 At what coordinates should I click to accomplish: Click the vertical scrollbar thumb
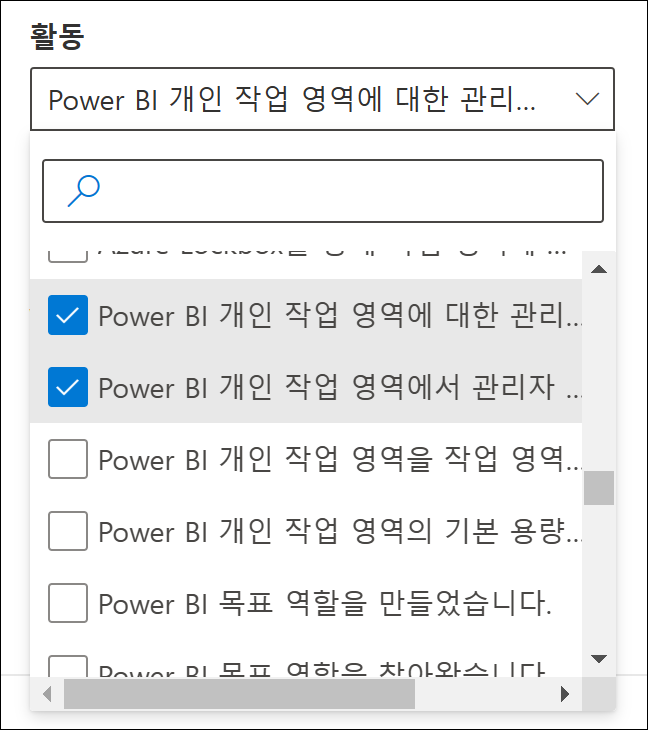click(599, 488)
